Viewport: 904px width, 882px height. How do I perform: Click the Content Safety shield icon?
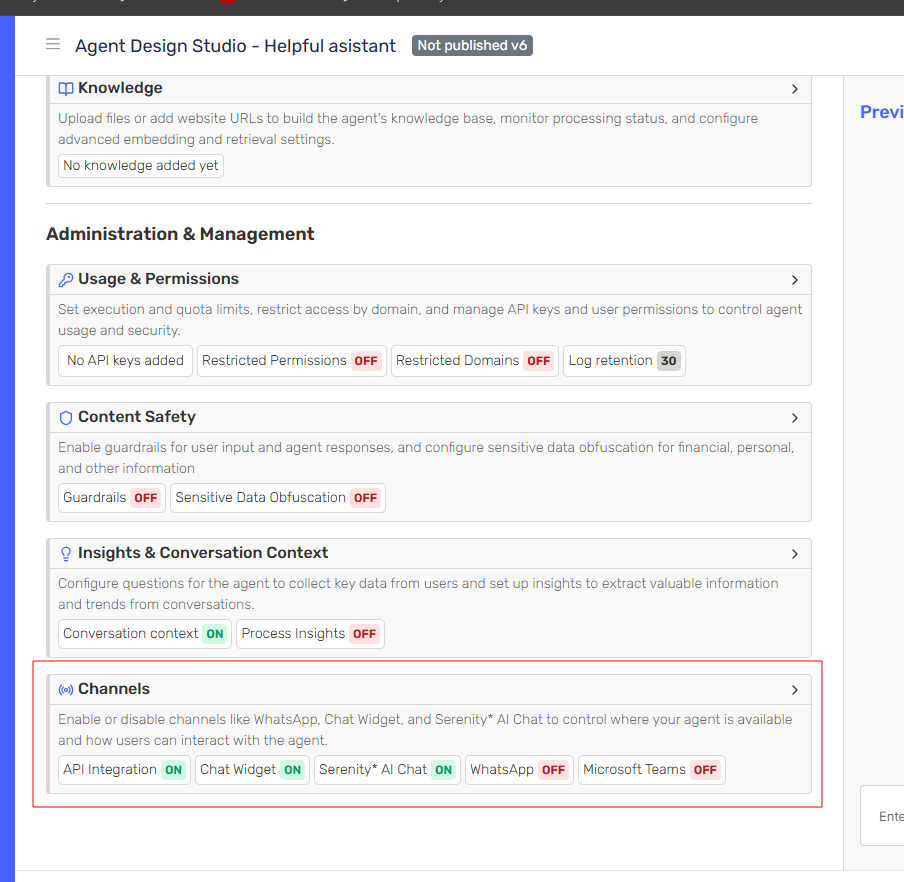click(66, 418)
